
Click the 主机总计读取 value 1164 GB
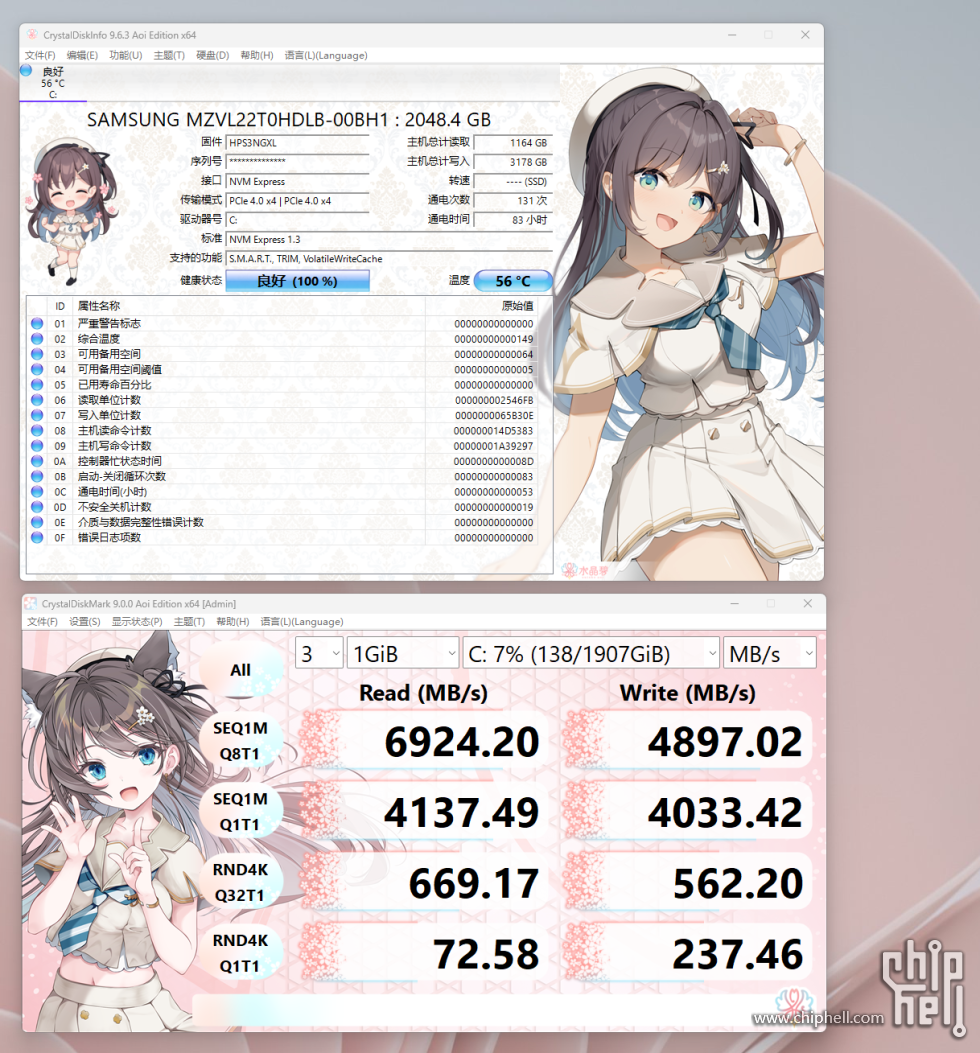coord(513,143)
